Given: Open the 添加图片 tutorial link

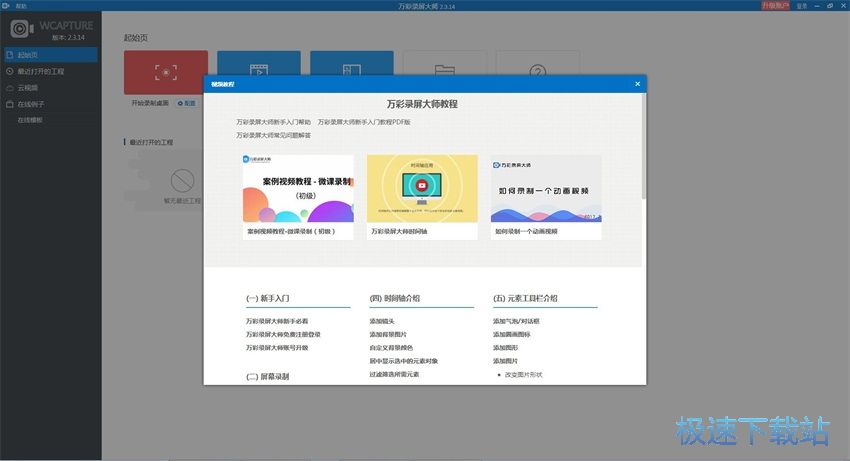Looking at the screenshot, I should (505, 361).
